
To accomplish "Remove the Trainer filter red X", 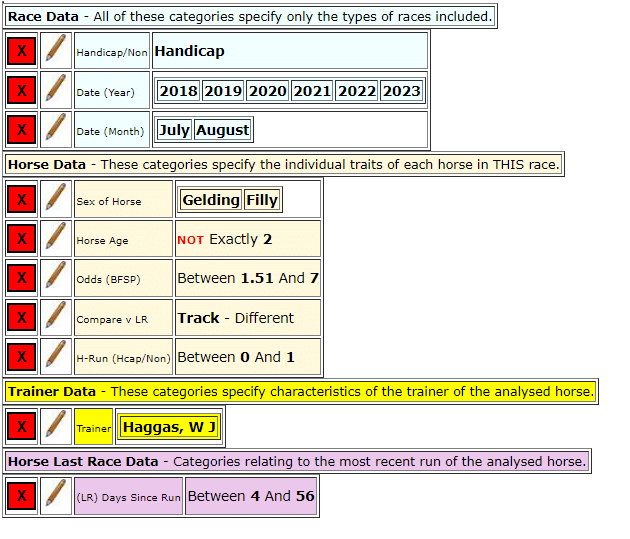I will point(22,426).
